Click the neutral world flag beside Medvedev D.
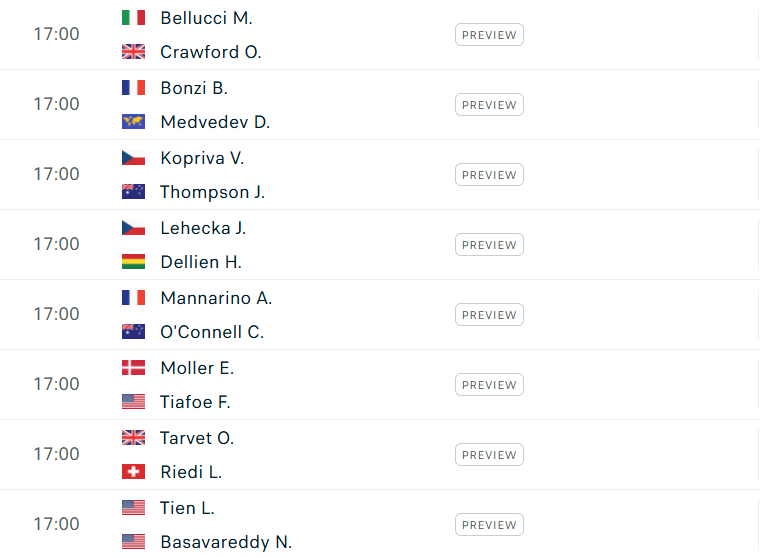Screen dimensions: 760x558 (x=133, y=122)
